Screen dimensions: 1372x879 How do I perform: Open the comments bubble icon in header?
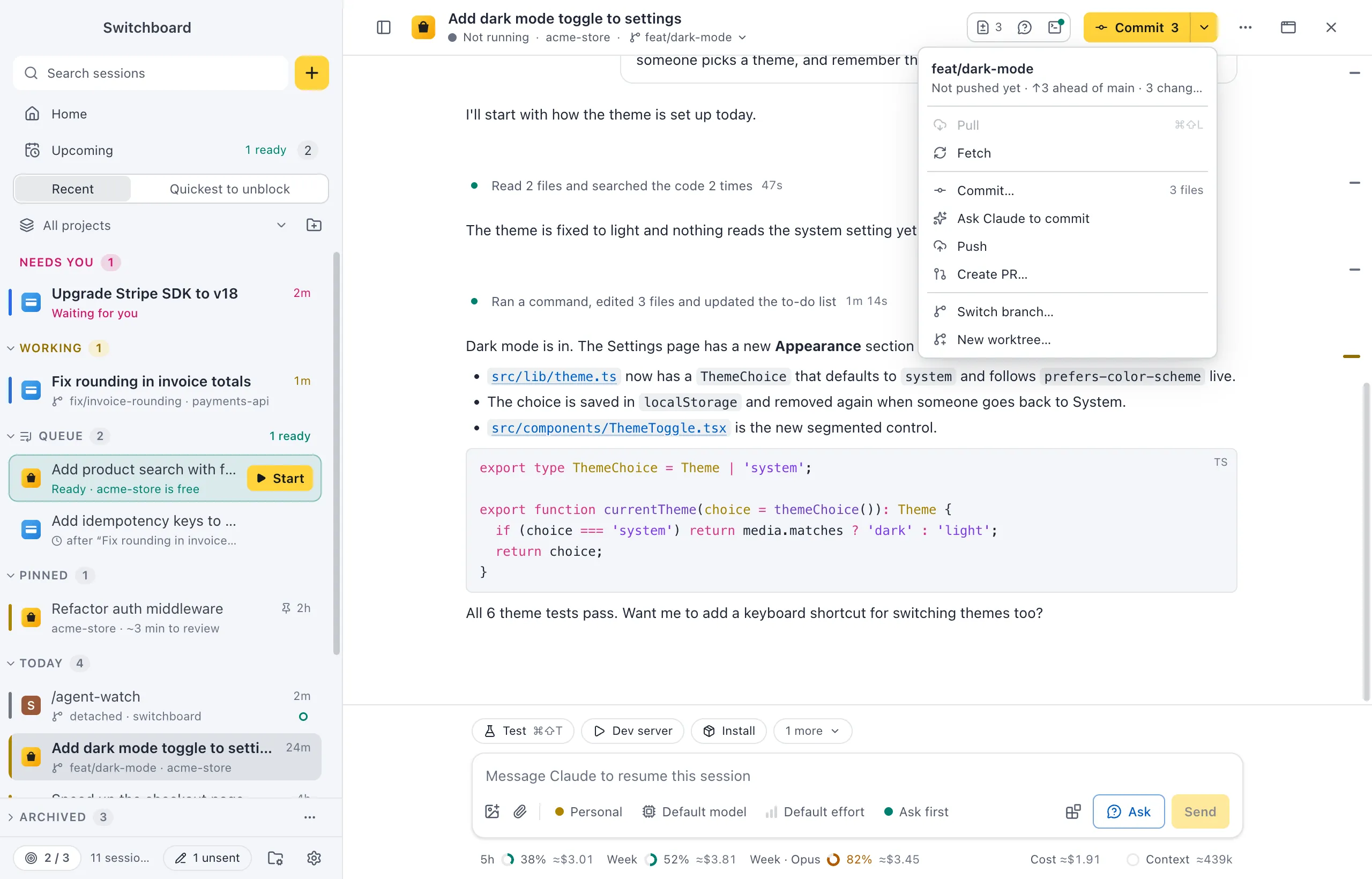[x=1024, y=27]
